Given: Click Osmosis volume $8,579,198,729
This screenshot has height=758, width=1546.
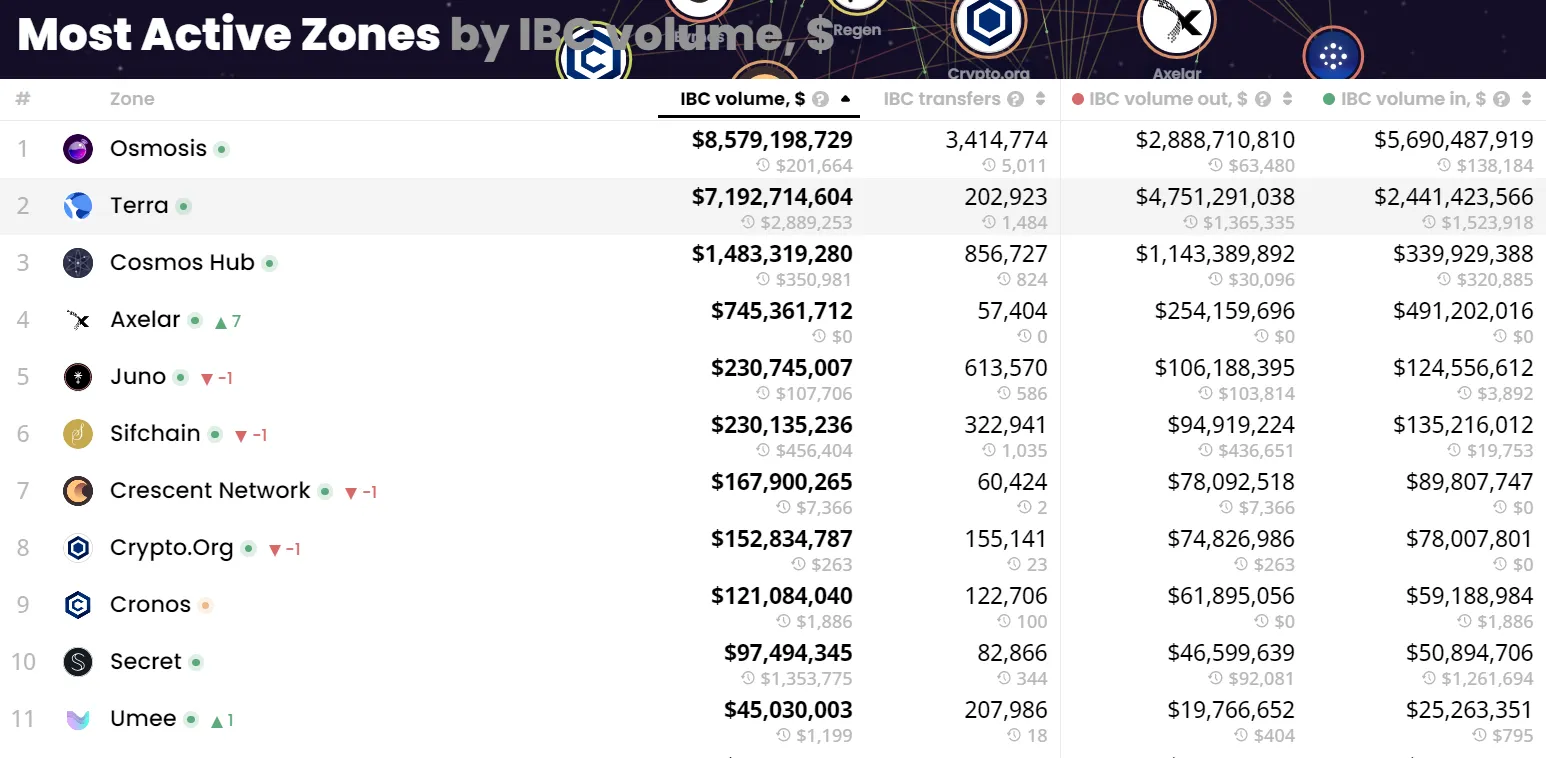Looking at the screenshot, I should click(x=772, y=140).
